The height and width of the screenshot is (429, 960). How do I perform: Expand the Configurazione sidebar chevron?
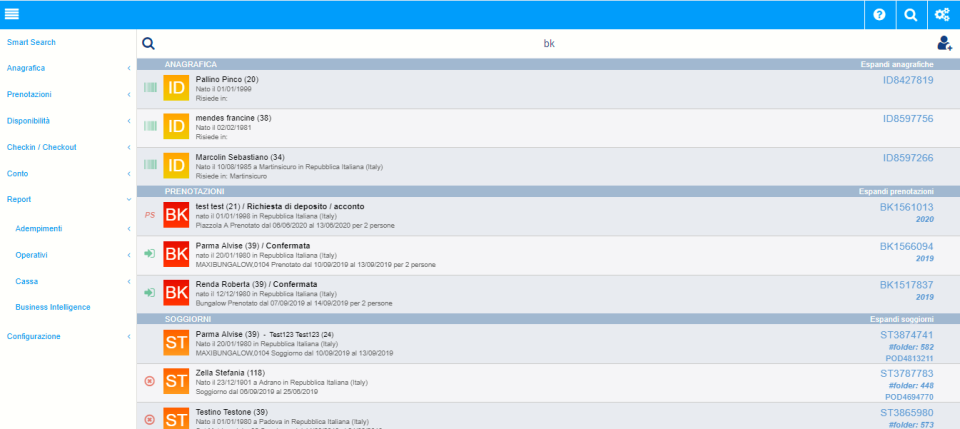coord(129,337)
